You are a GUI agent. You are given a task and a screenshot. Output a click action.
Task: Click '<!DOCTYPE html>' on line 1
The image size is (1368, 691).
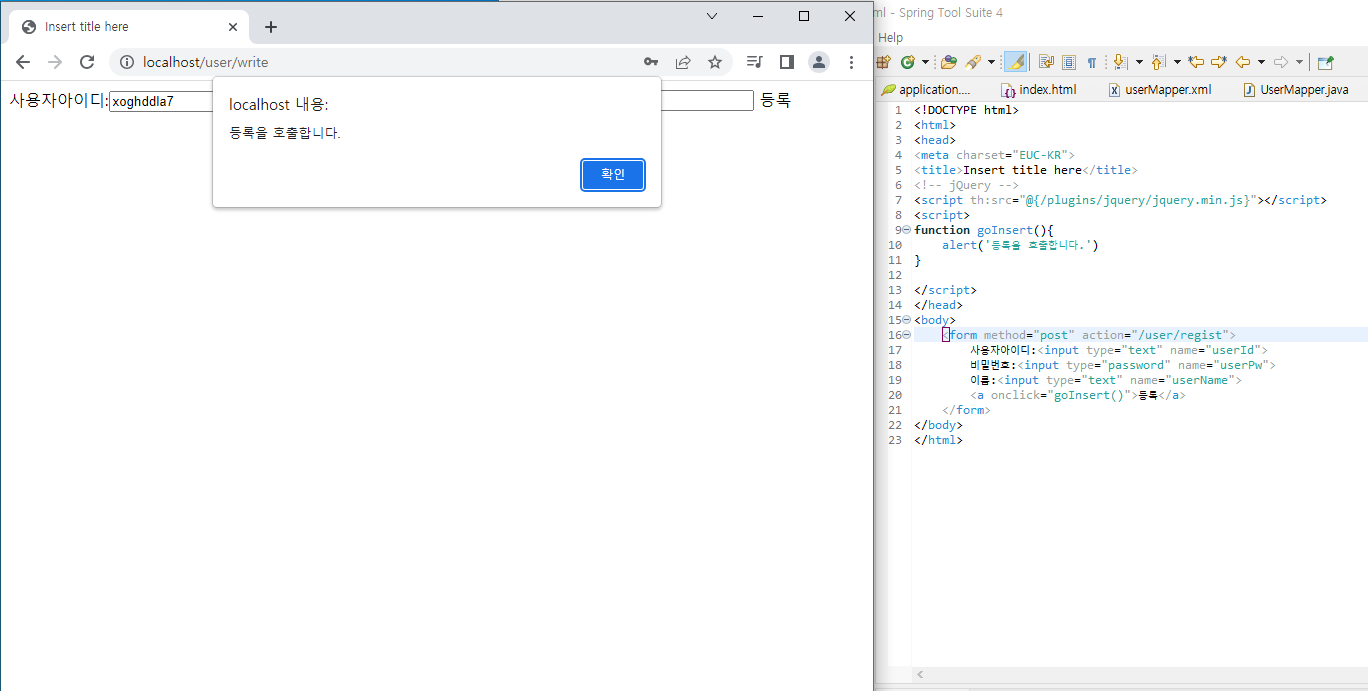pyautogui.click(x=966, y=110)
